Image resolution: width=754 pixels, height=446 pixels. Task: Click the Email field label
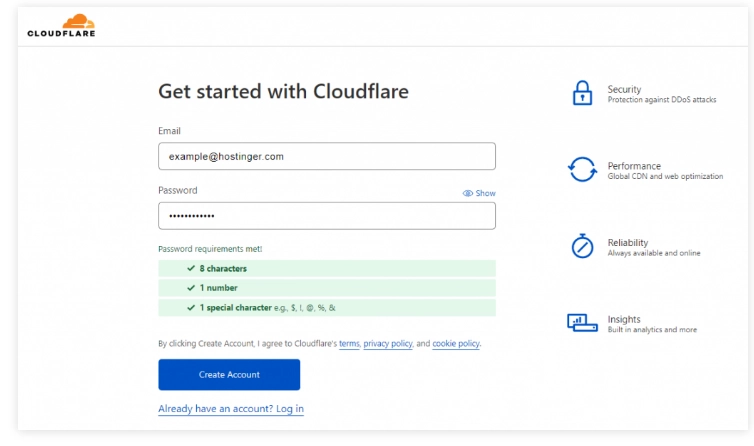[169, 131]
